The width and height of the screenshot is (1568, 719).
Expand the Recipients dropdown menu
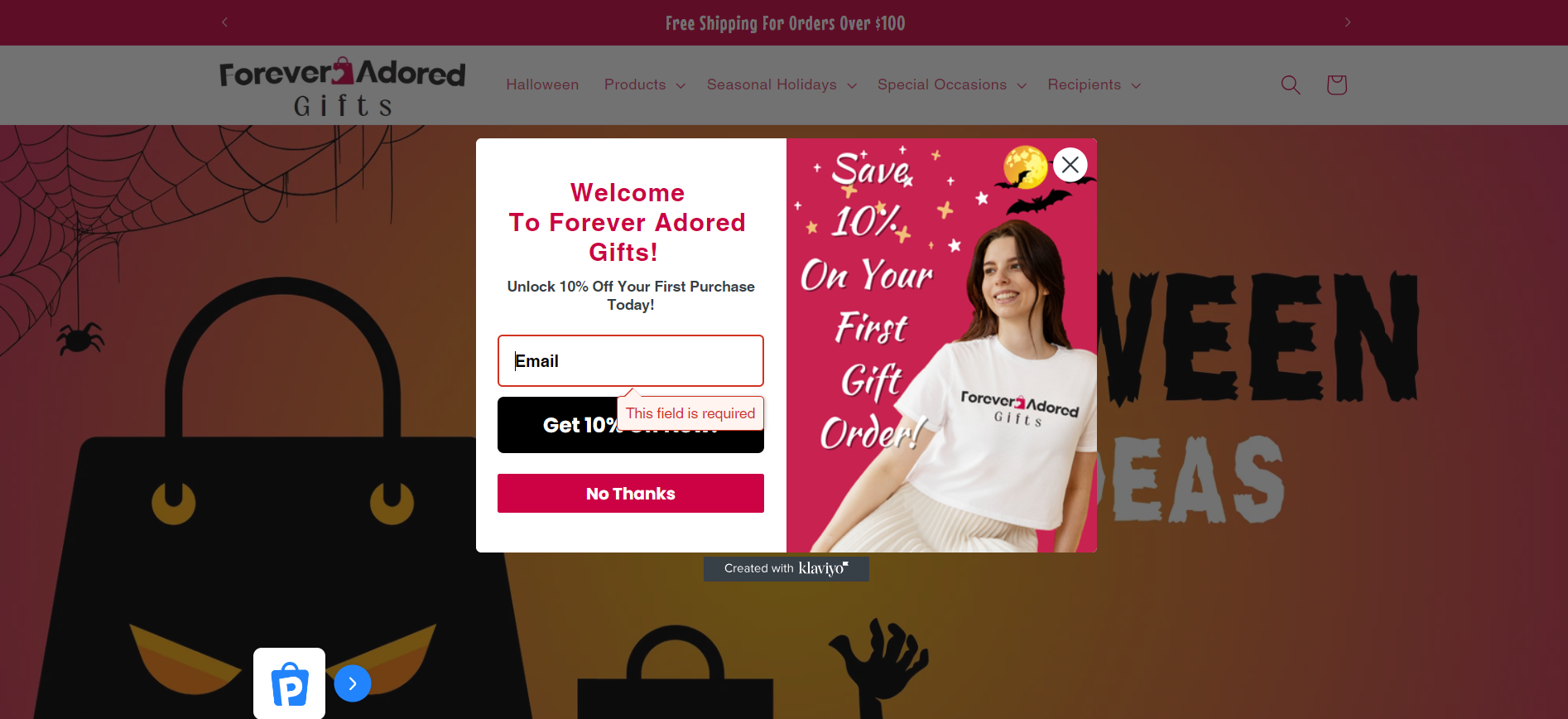click(1094, 84)
